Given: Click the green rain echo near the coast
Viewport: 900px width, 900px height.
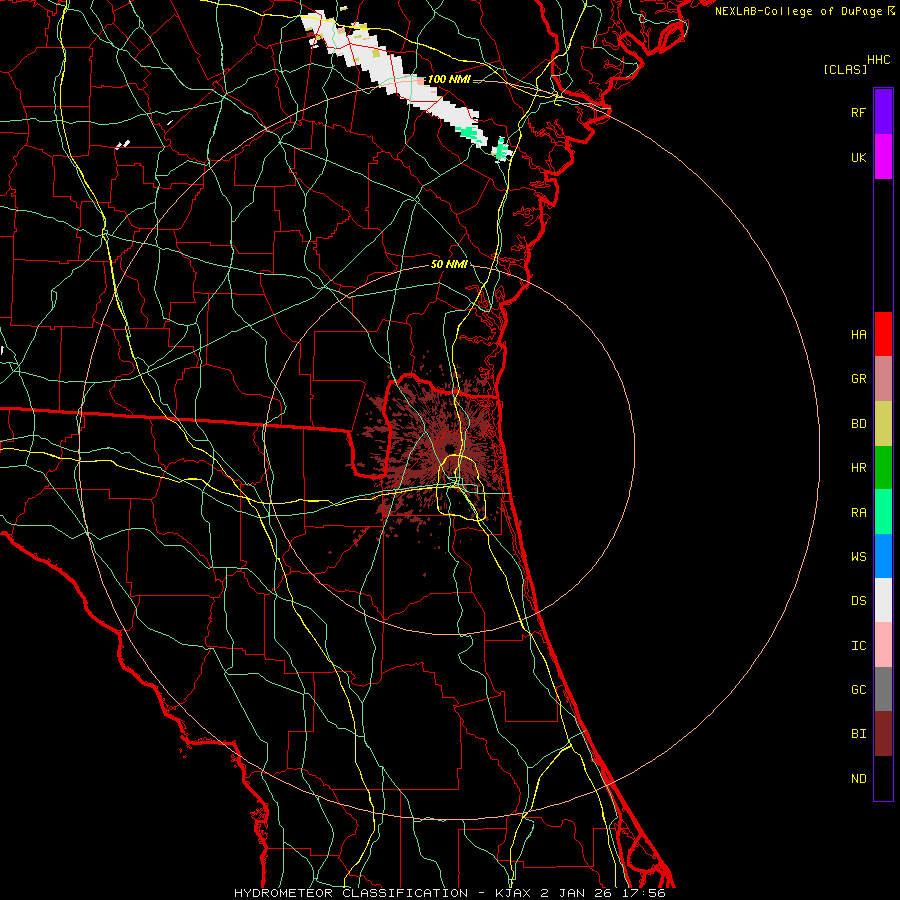Looking at the screenshot, I should (502, 149).
